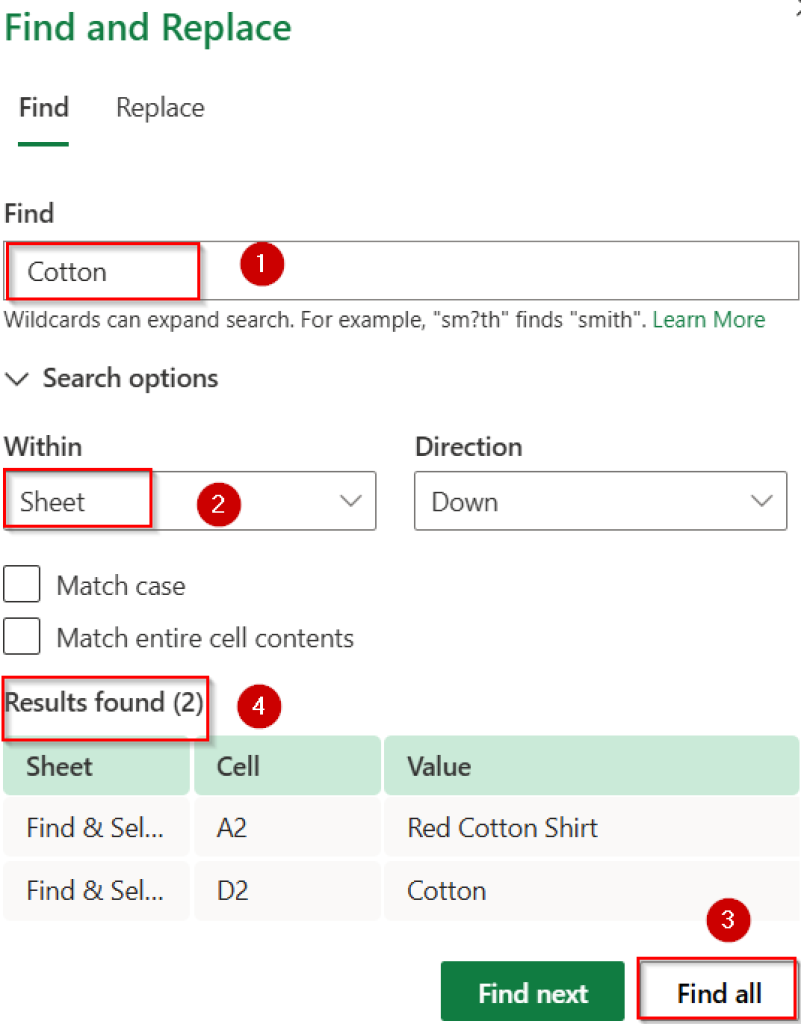Select the result for cell D2
This screenshot has width=801, height=1024.
click(231, 890)
